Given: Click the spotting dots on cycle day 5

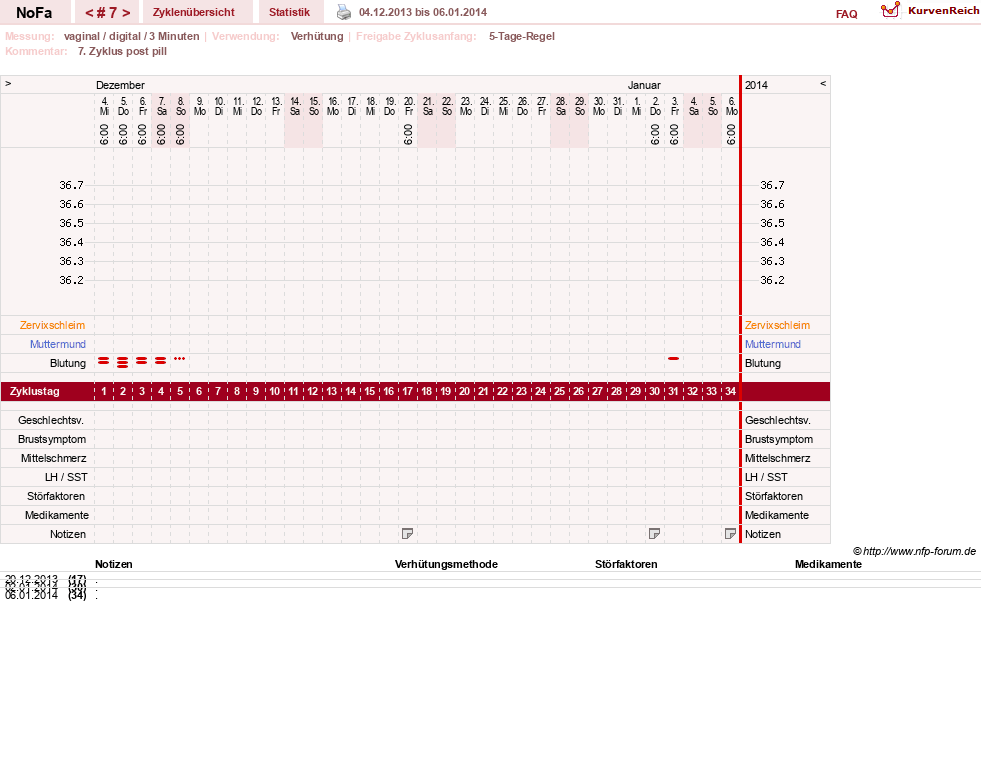Looking at the screenshot, I should [180, 358].
